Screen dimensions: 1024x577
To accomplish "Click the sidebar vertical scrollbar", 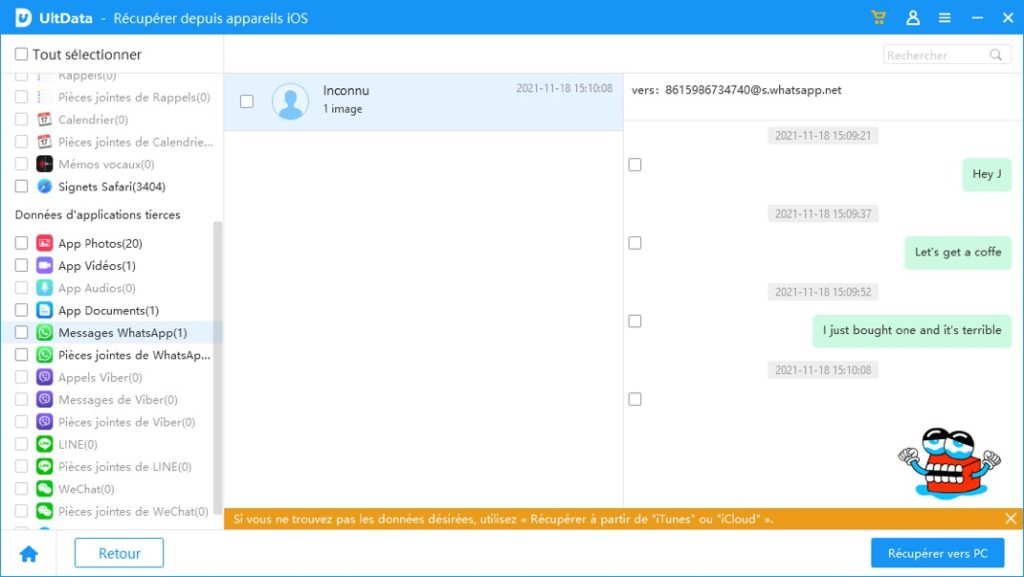I will (217, 369).
